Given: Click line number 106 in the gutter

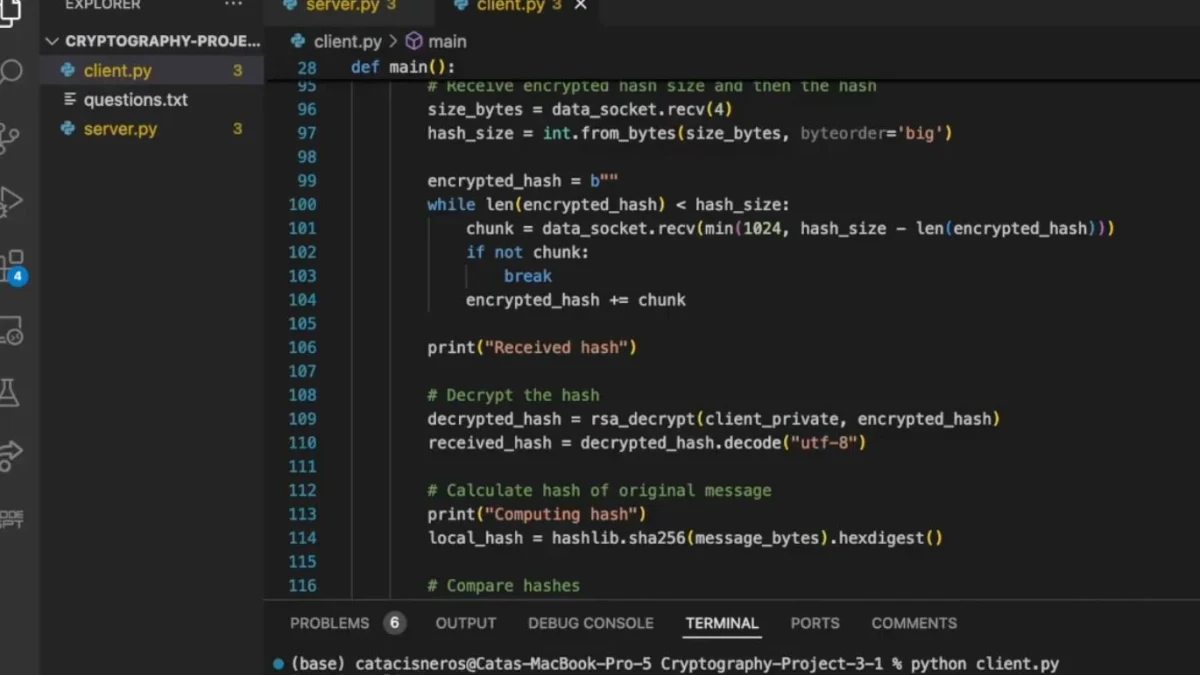Looking at the screenshot, I should pos(302,347).
